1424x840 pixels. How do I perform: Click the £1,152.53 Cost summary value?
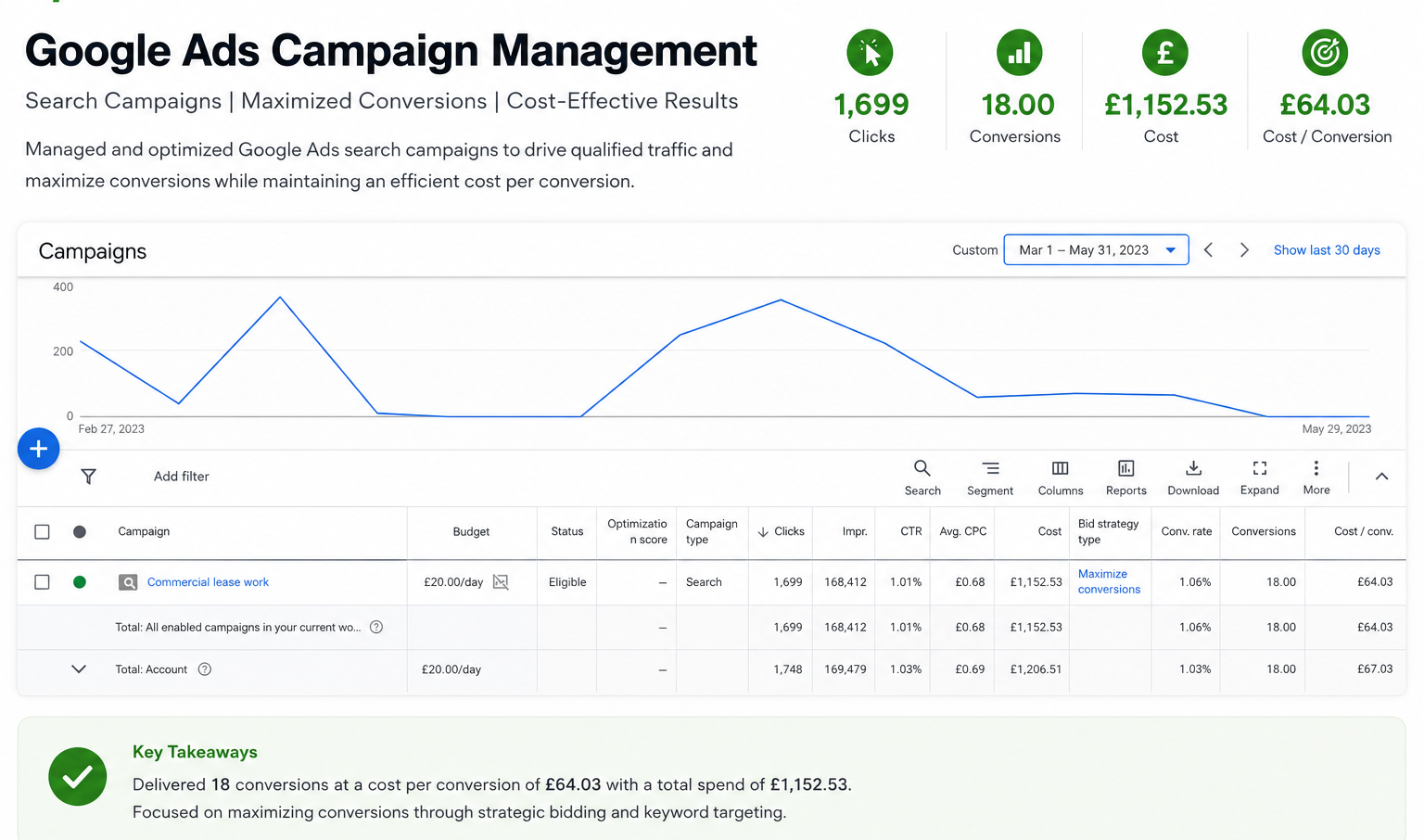[1165, 105]
